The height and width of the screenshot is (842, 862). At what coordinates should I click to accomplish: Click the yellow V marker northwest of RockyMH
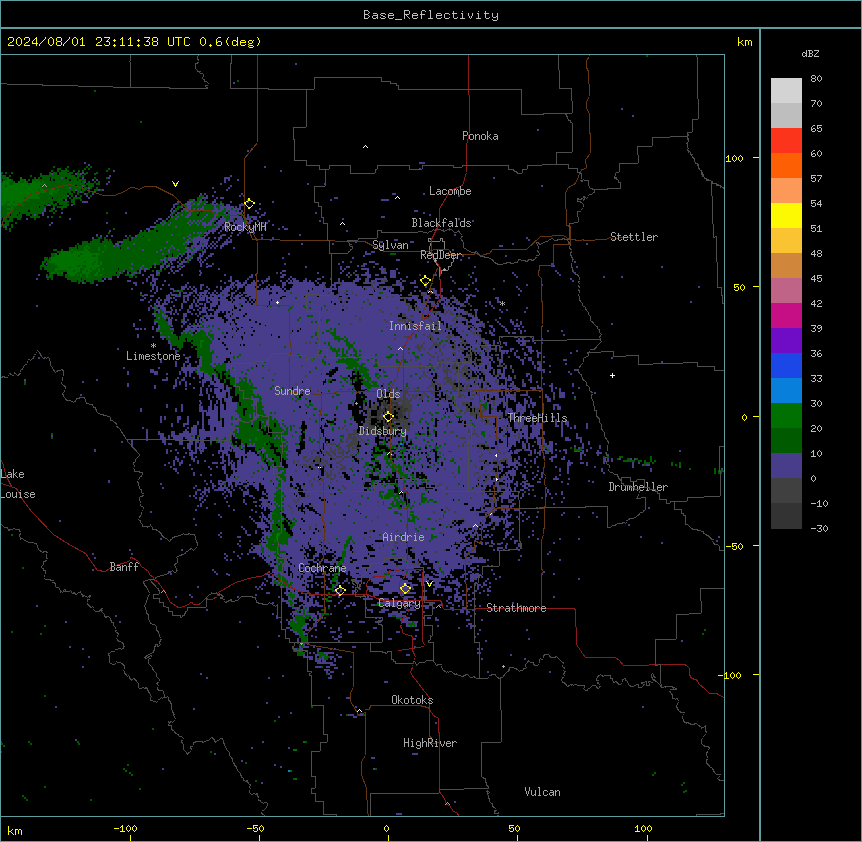(175, 184)
